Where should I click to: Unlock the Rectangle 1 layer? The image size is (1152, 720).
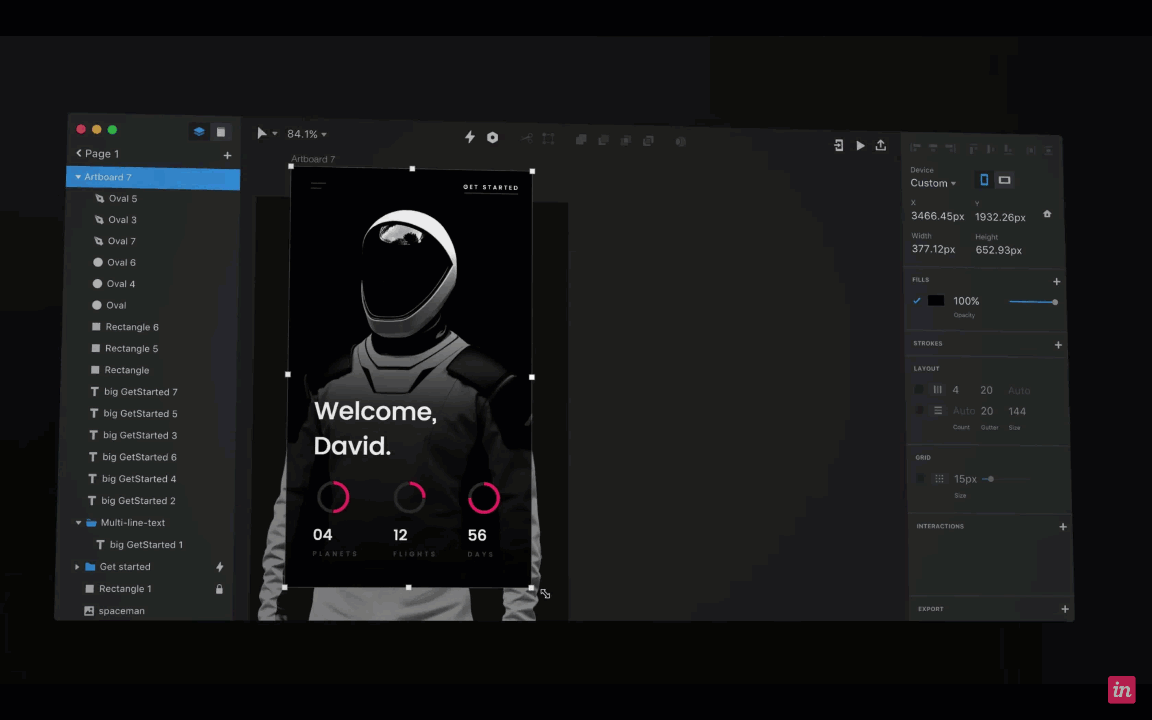(219, 589)
